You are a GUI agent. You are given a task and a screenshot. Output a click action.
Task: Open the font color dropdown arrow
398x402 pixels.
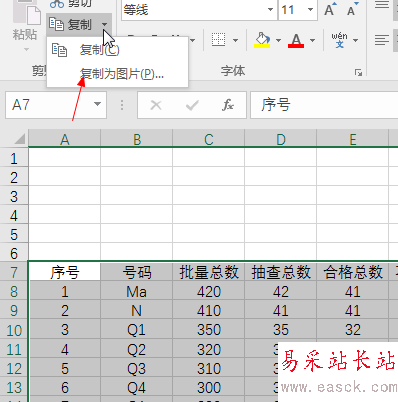pos(312,40)
